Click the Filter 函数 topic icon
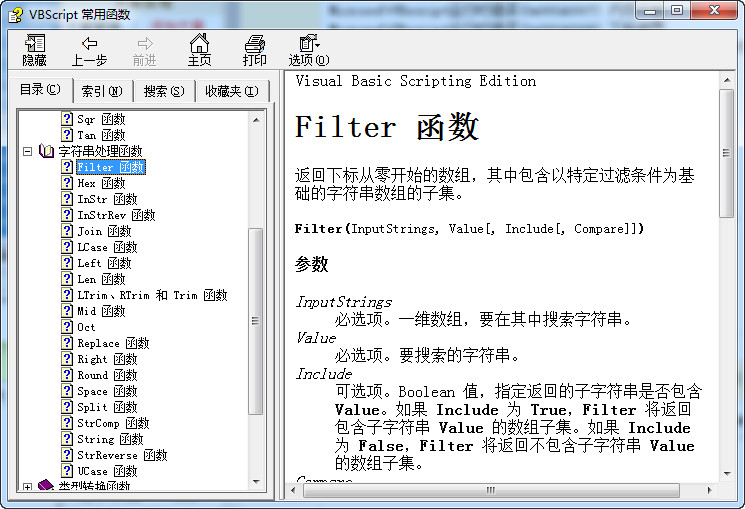 pos(67,167)
